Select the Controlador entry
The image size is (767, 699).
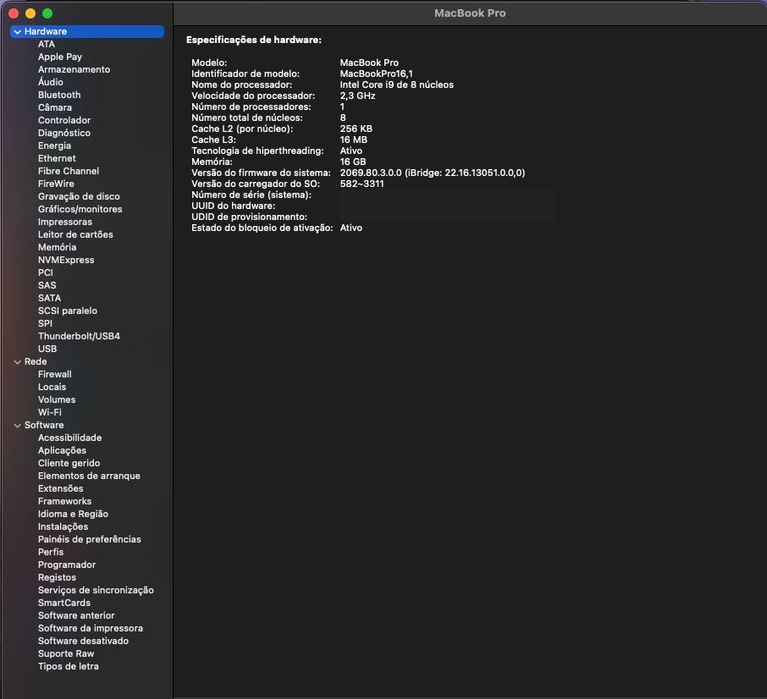64,120
